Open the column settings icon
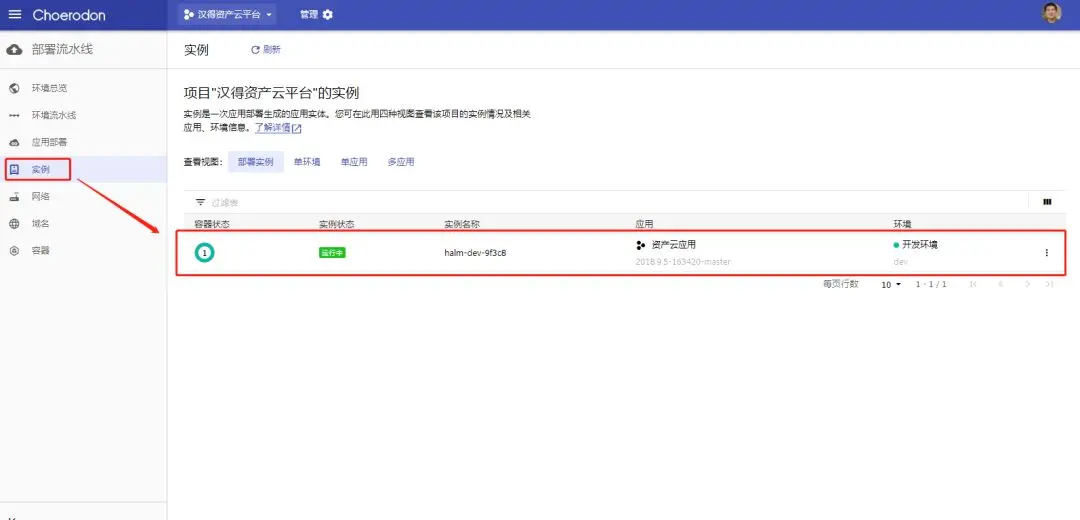1080x520 pixels. pyautogui.click(x=1048, y=202)
